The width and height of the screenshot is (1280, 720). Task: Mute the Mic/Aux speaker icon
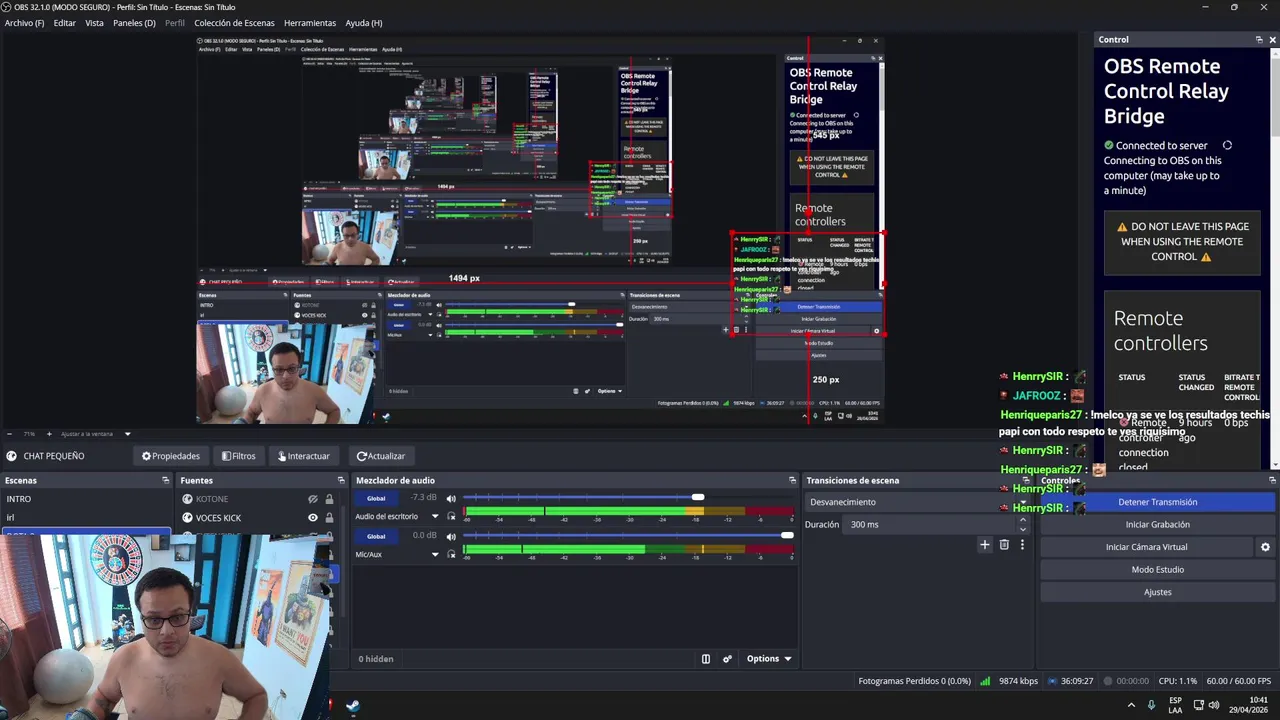(x=451, y=536)
